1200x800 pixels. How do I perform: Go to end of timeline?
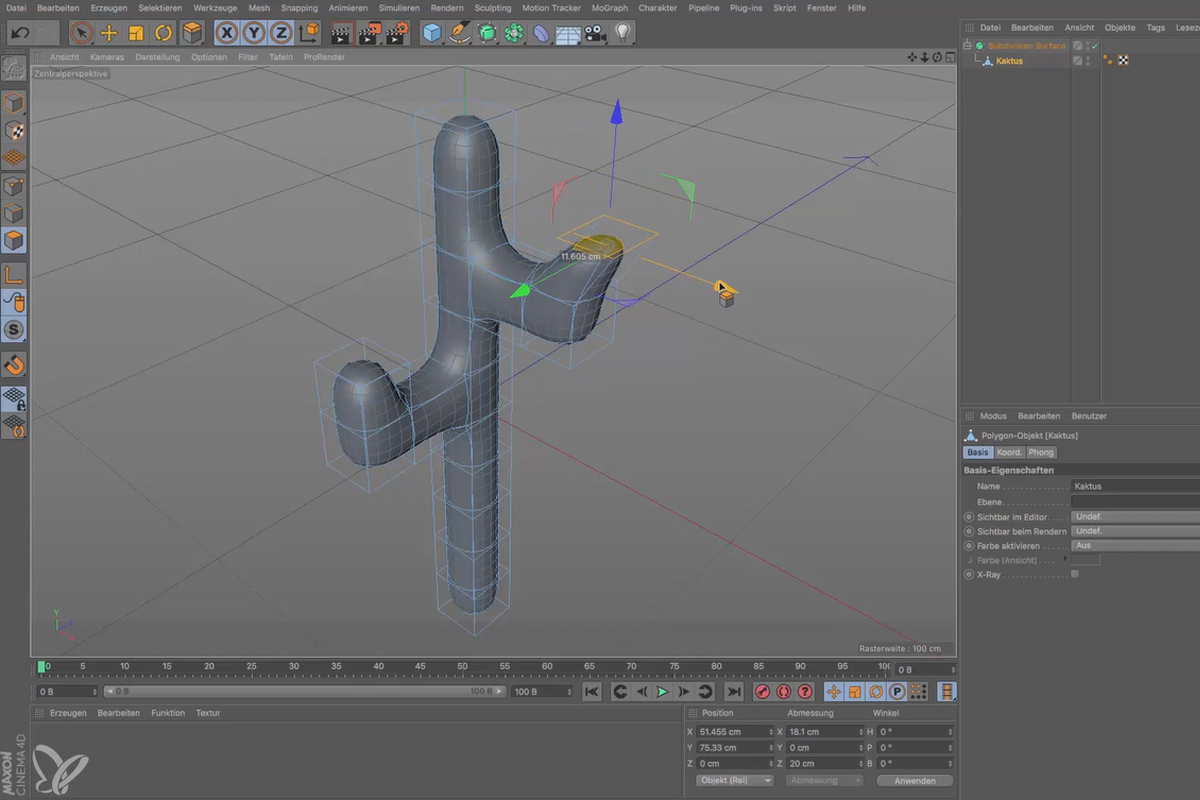[734, 691]
